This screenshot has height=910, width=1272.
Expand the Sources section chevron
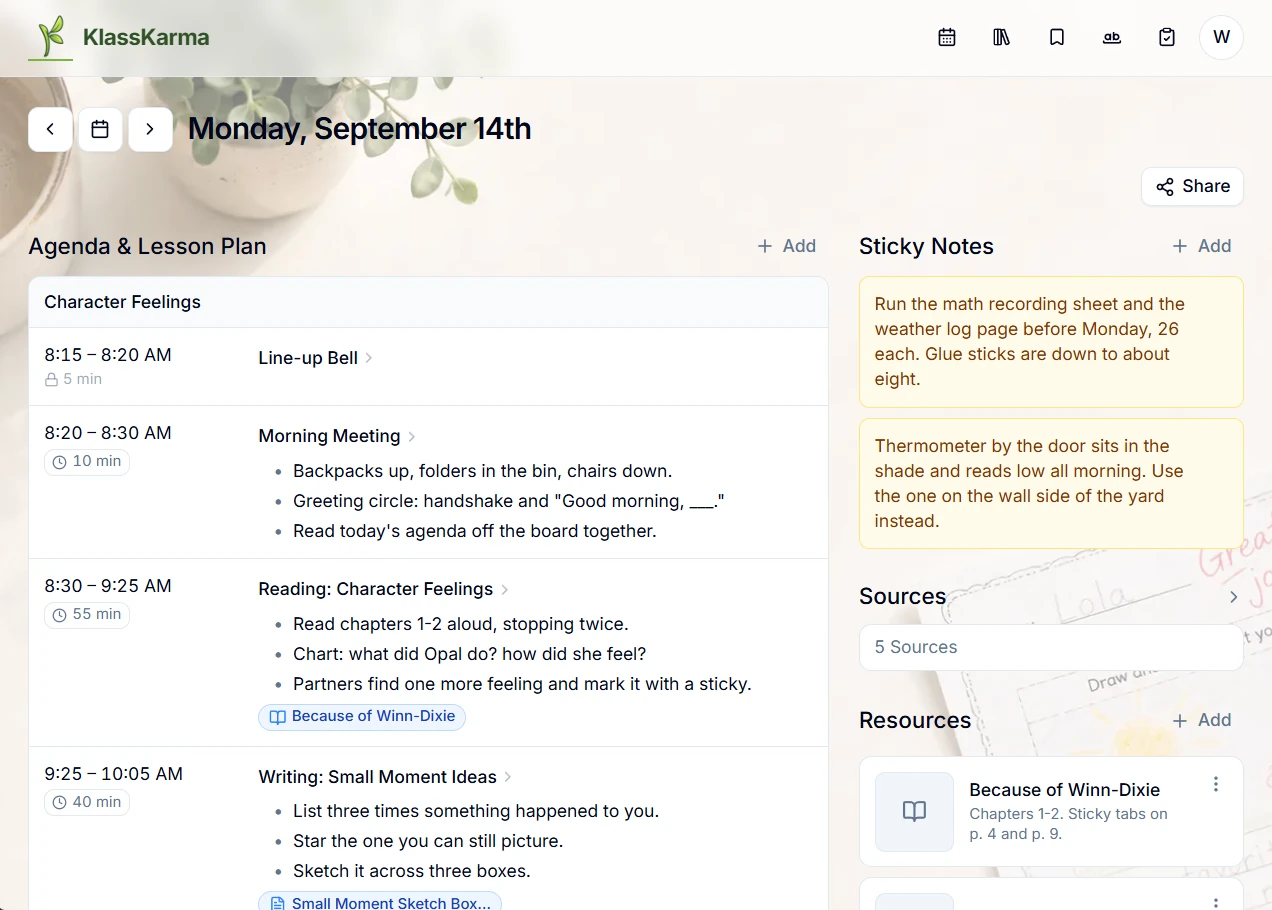pyautogui.click(x=1233, y=597)
